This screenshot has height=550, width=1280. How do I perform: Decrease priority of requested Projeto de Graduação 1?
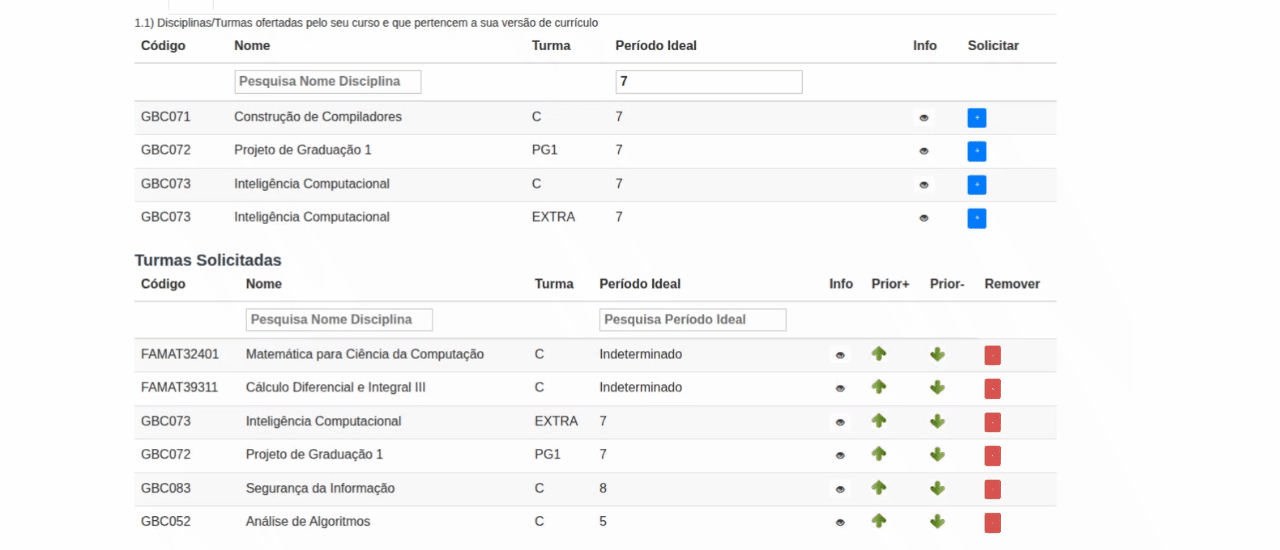(937, 455)
